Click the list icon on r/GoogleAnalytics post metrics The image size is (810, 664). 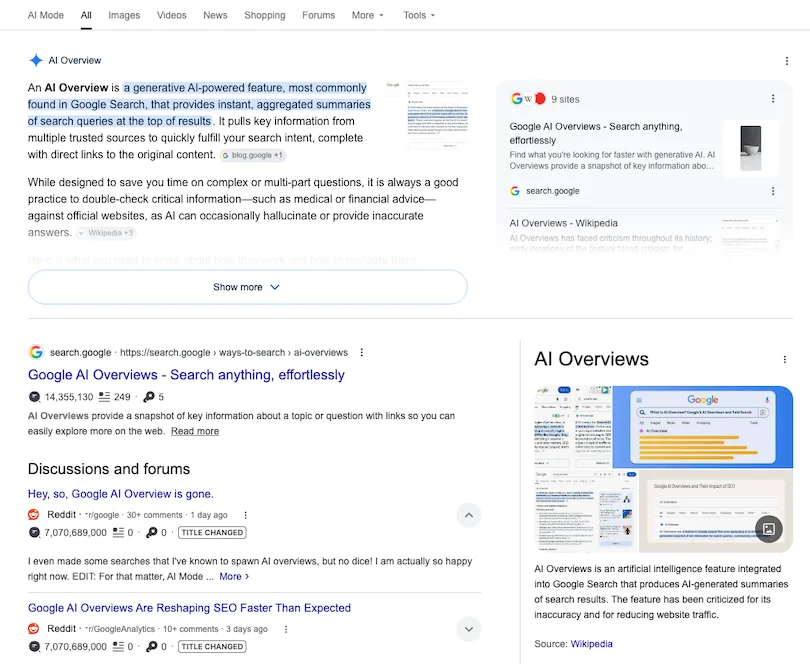[118, 646]
